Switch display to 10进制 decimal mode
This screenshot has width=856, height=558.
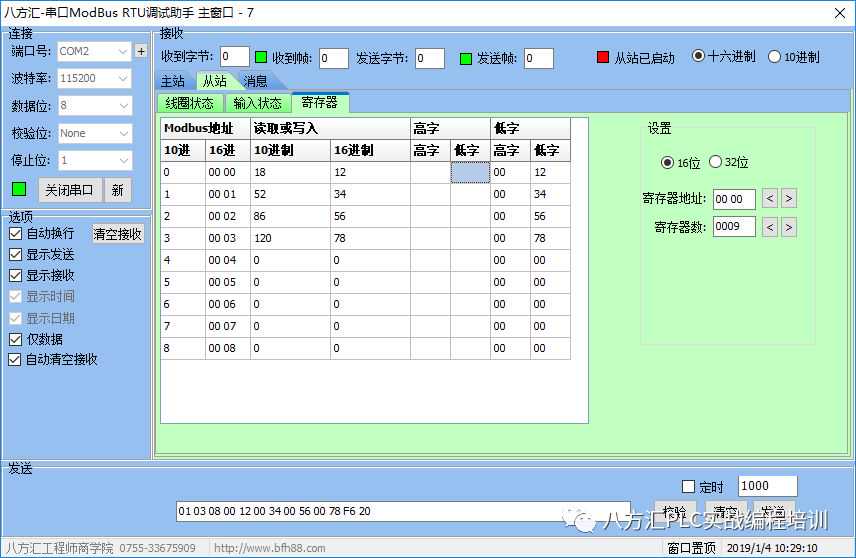click(x=774, y=57)
